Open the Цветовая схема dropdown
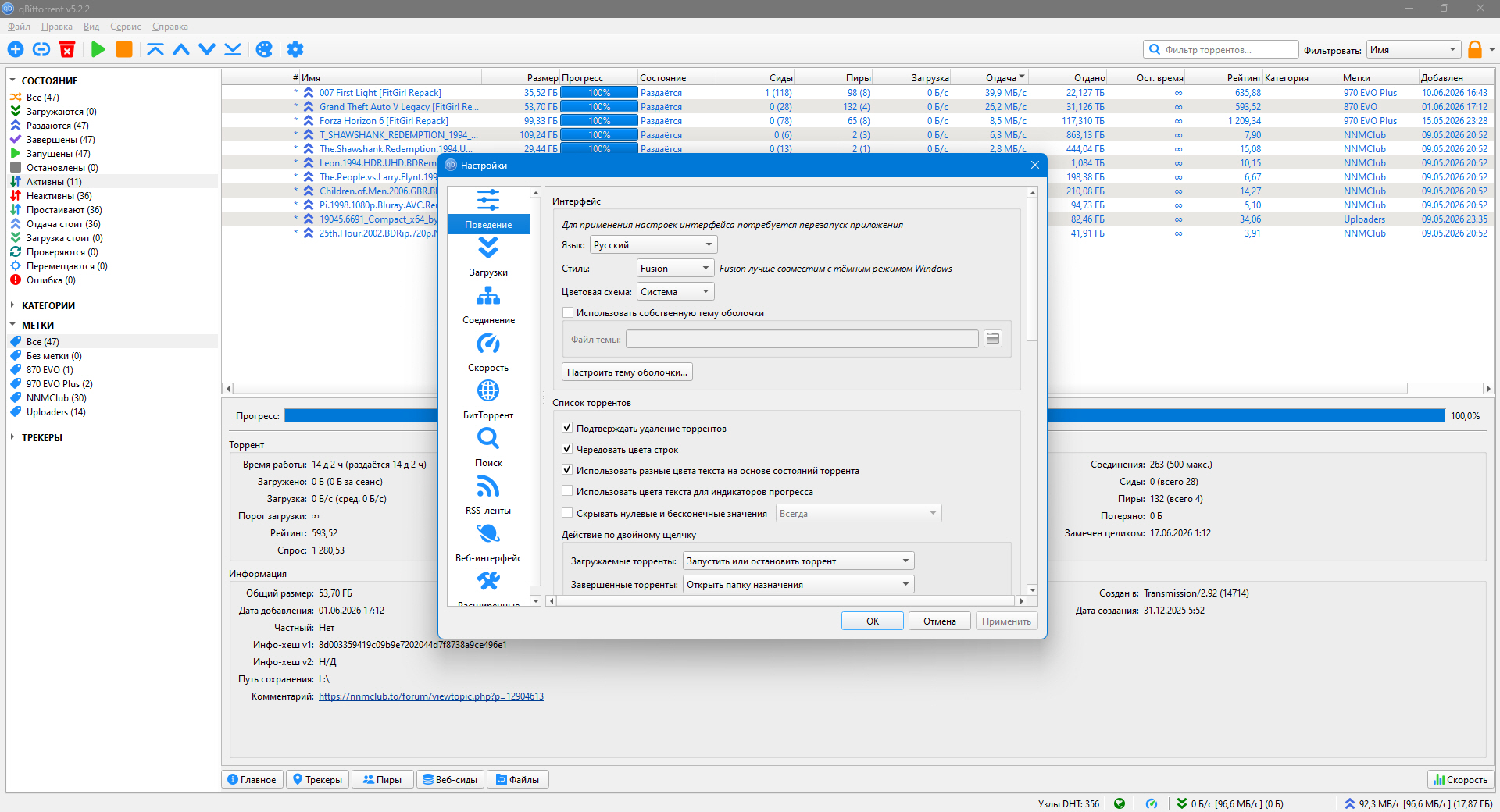Image resolution: width=1500 pixels, height=812 pixels. (x=675, y=292)
